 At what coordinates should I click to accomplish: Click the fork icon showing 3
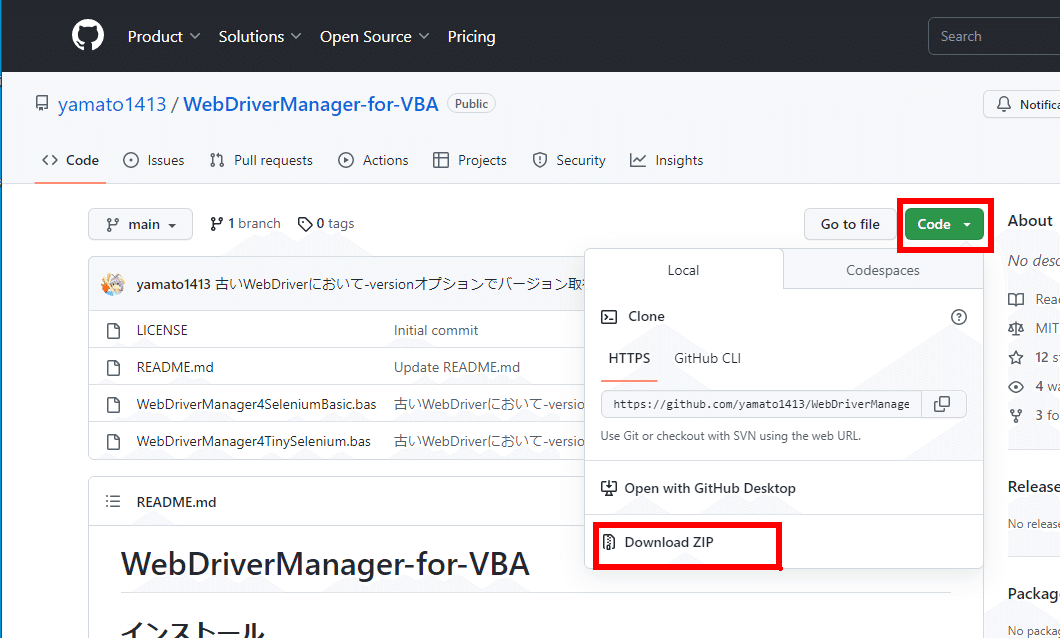1016,416
